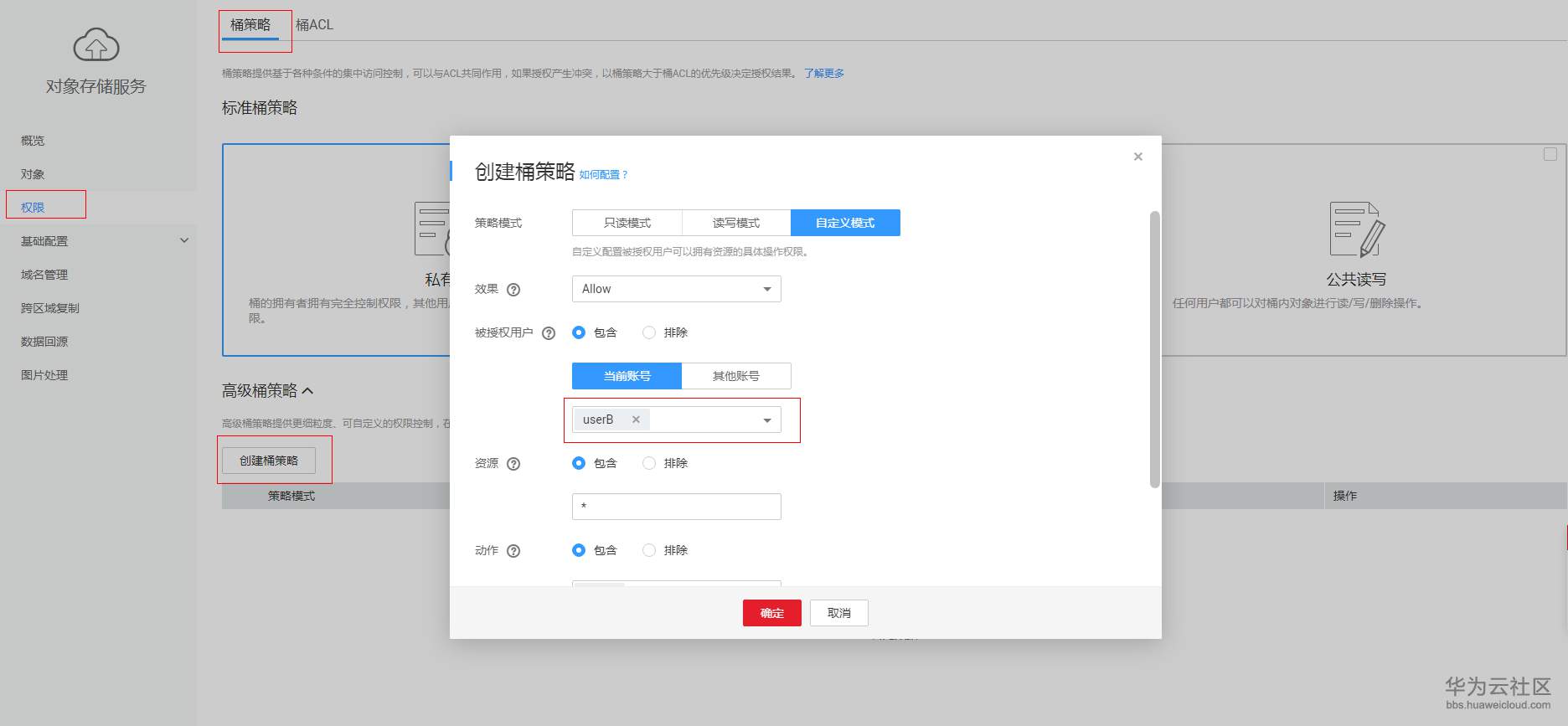Remove the userB tag with its X

tap(636, 420)
